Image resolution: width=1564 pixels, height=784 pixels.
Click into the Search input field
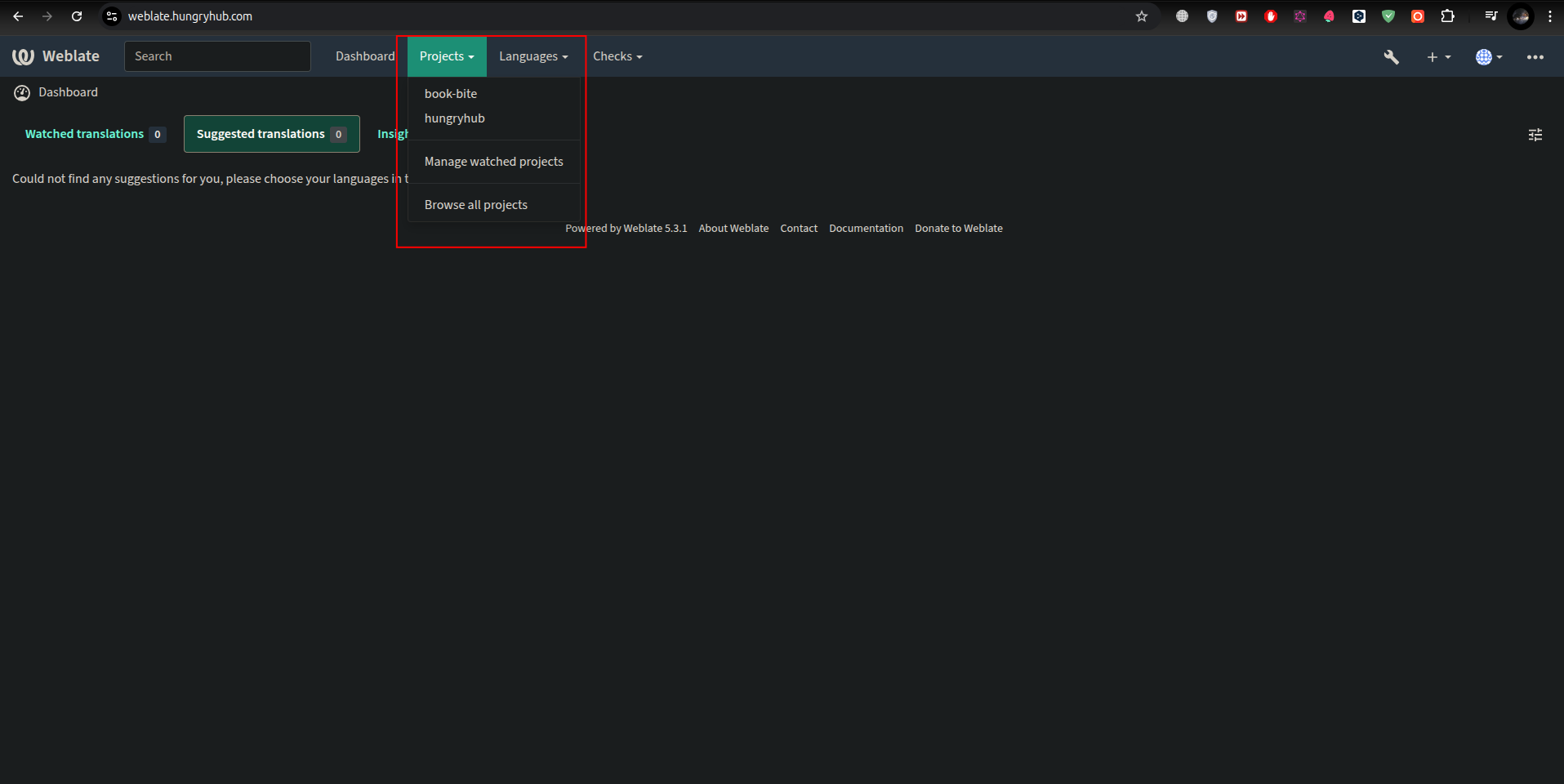pyautogui.click(x=217, y=56)
